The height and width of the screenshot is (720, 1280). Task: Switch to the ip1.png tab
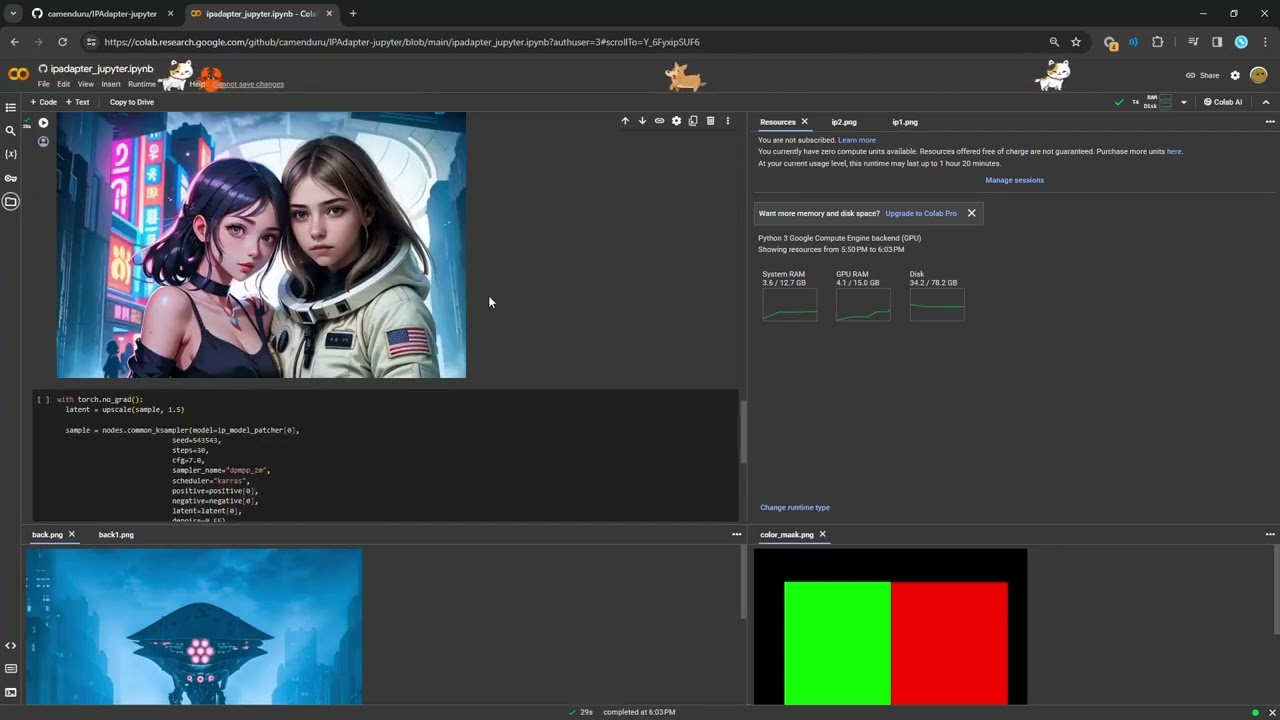[905, 122]
